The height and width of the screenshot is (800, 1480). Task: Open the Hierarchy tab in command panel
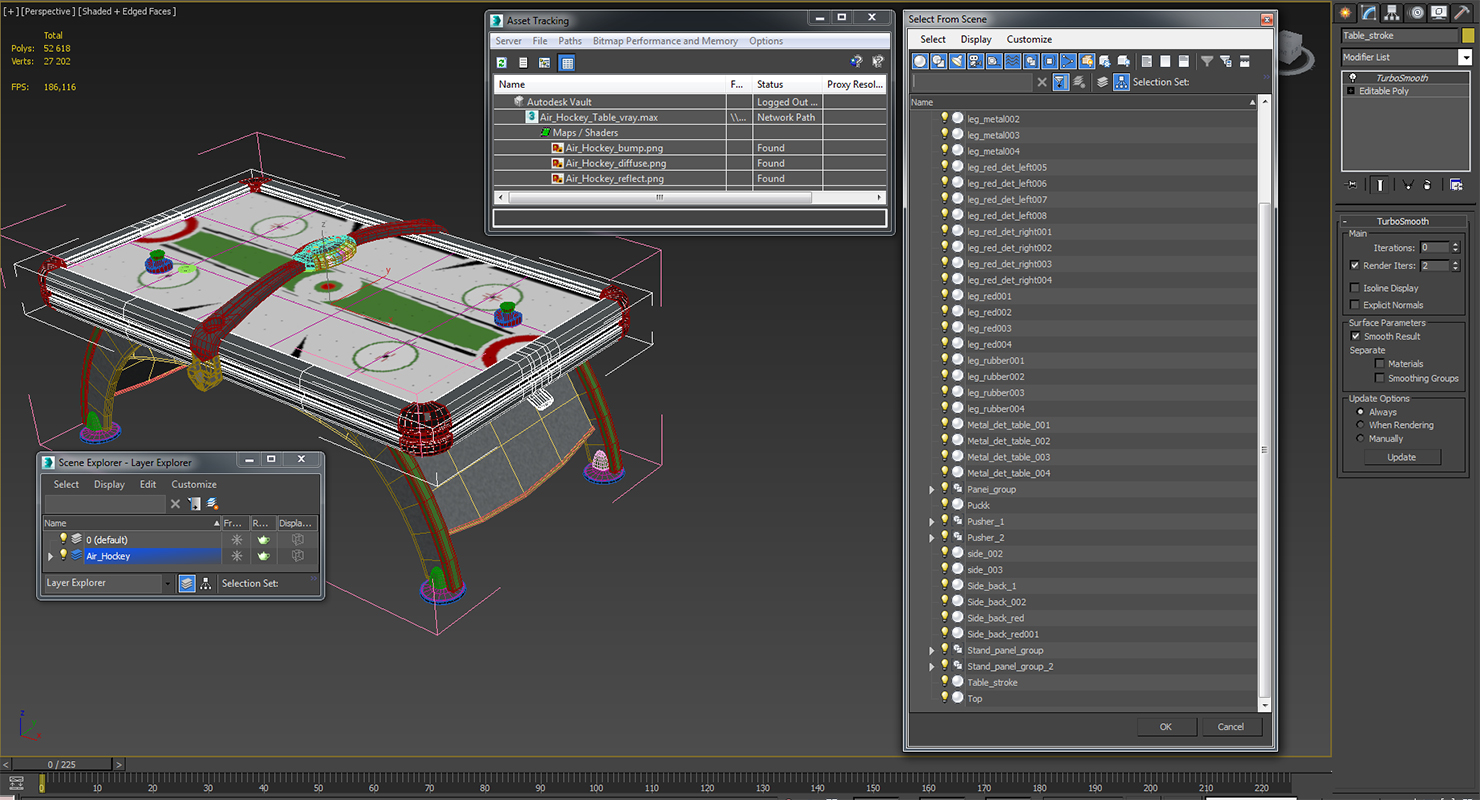point(1392,12)
